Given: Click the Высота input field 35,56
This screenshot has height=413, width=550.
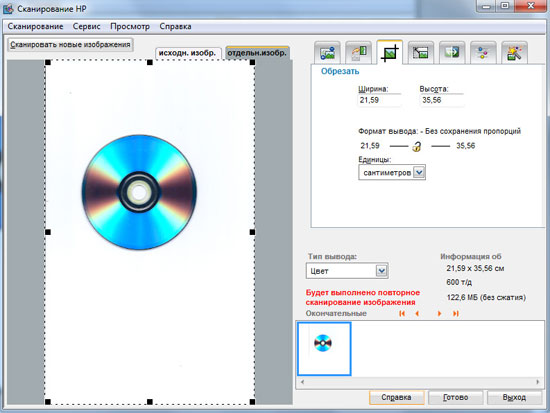Looking at the screenshot, I should (442, 100).
